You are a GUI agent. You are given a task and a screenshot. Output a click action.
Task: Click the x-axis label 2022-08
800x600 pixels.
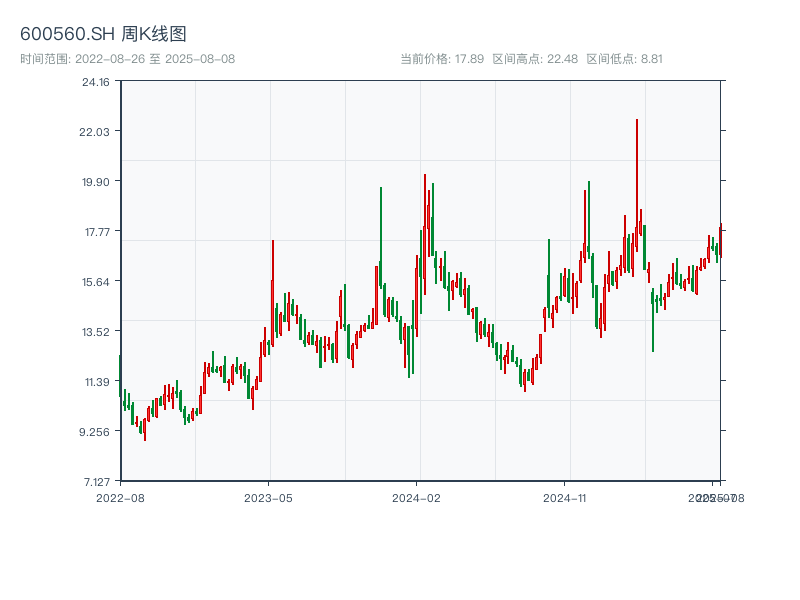pyautogui.click(x=120, y=498)
